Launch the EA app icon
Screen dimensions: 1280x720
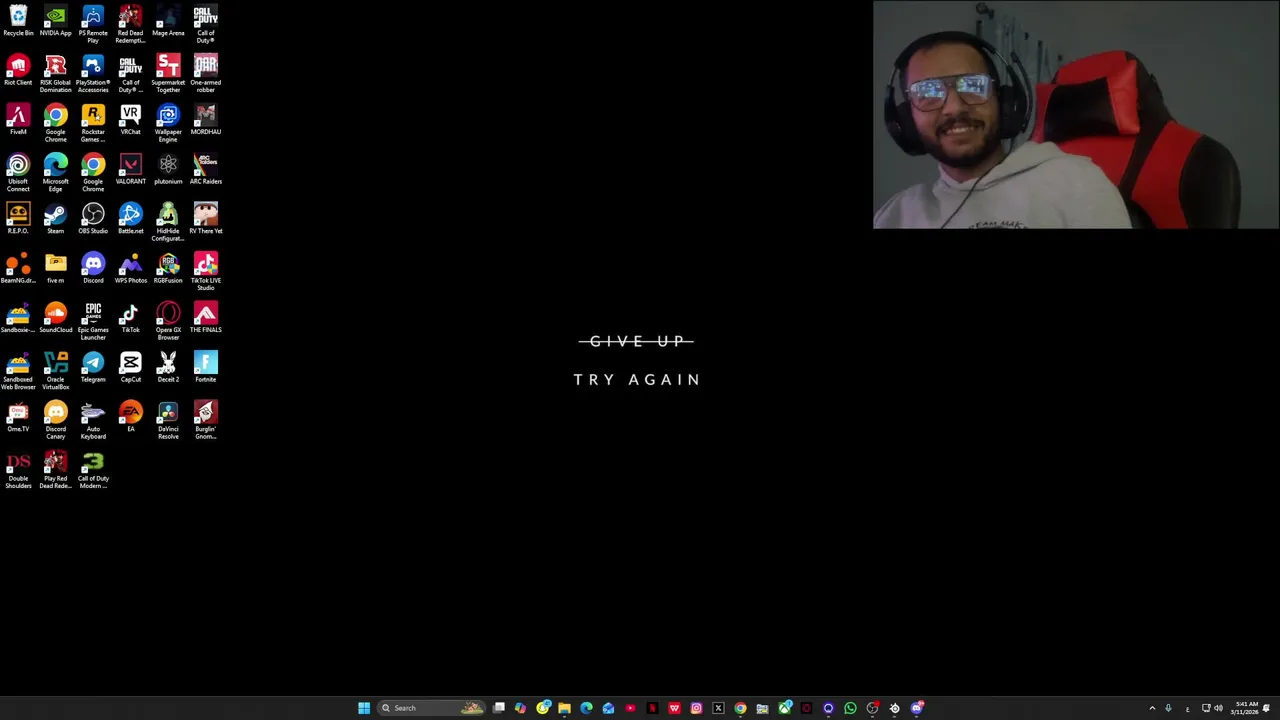click(x=130, y=417)
